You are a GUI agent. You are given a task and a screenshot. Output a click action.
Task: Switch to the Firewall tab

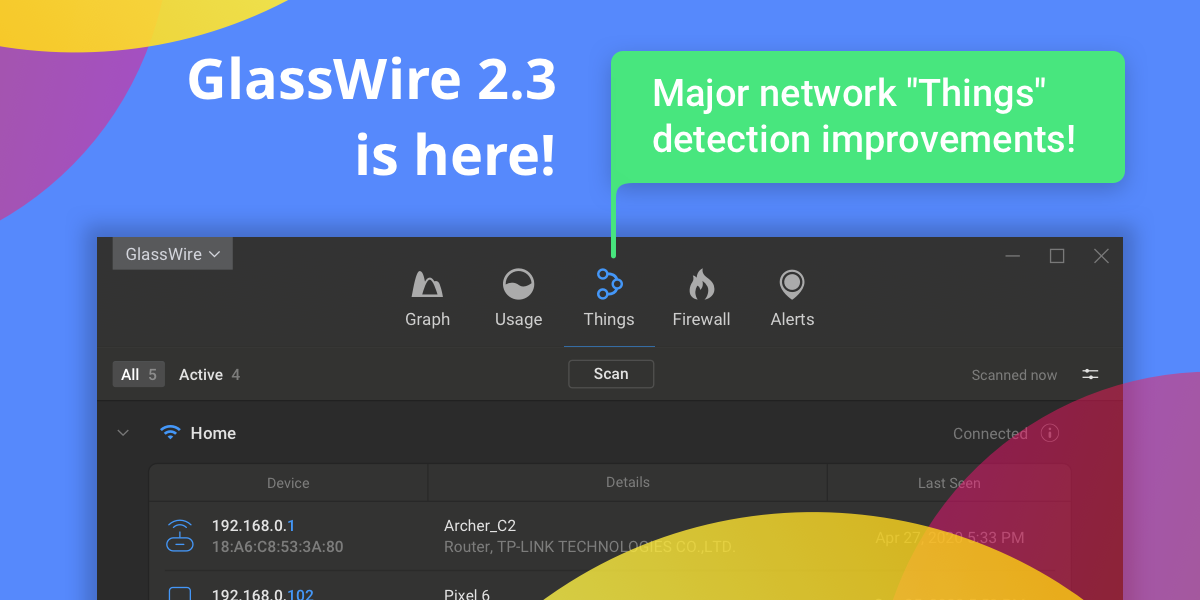(x=701, y=300)
